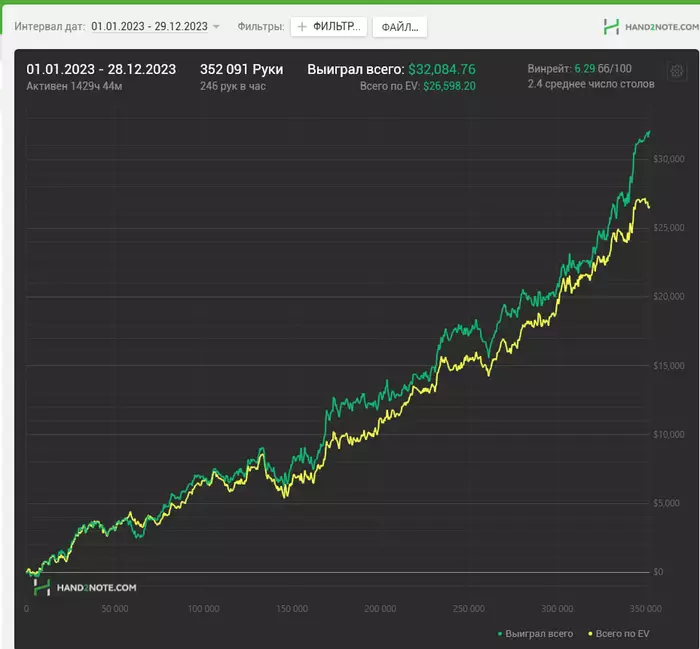Click the yellow dot legend marker for Всего по EV
Viewport: 700px width, 649px height.
click(x=590, y=634)
